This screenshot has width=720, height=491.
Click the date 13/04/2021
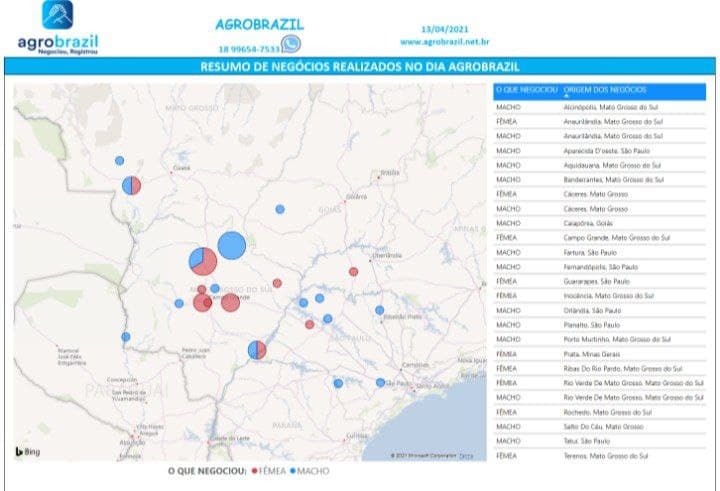pyautogui.click(x=444, y=29)
